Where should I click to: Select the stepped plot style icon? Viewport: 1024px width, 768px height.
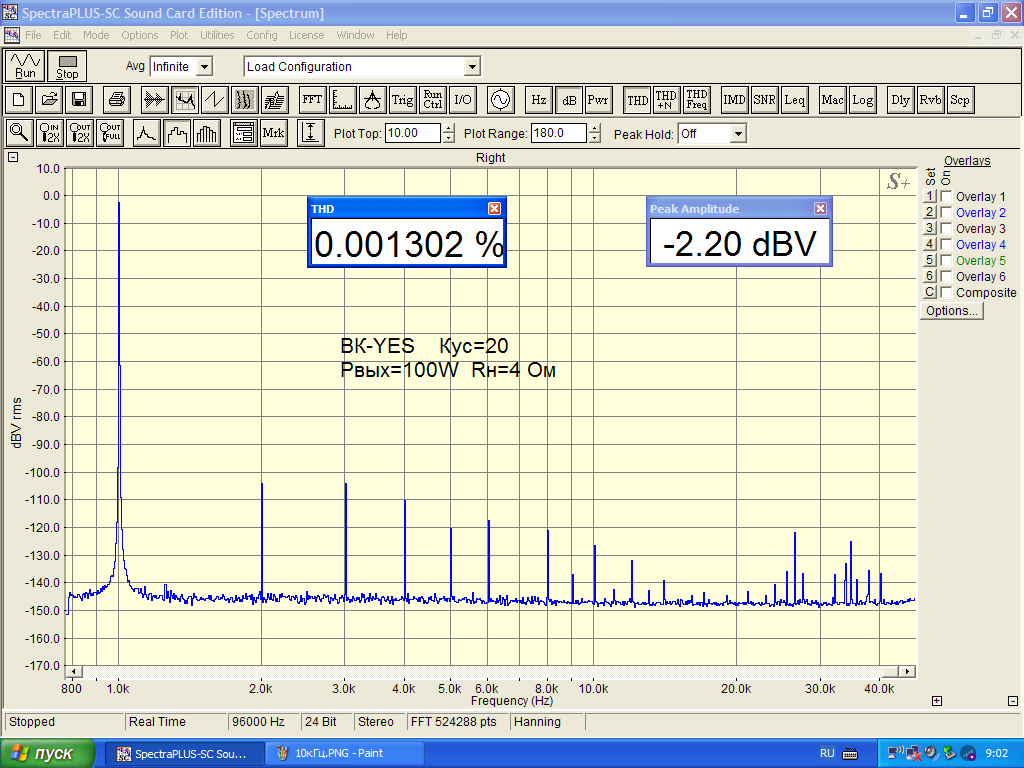tap(177, 133)
